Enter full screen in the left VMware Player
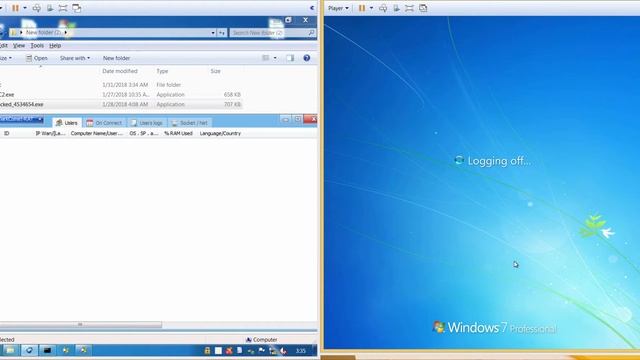Image resolution: width=640 pixels, height=360 pixels. (x=63, y=8)
